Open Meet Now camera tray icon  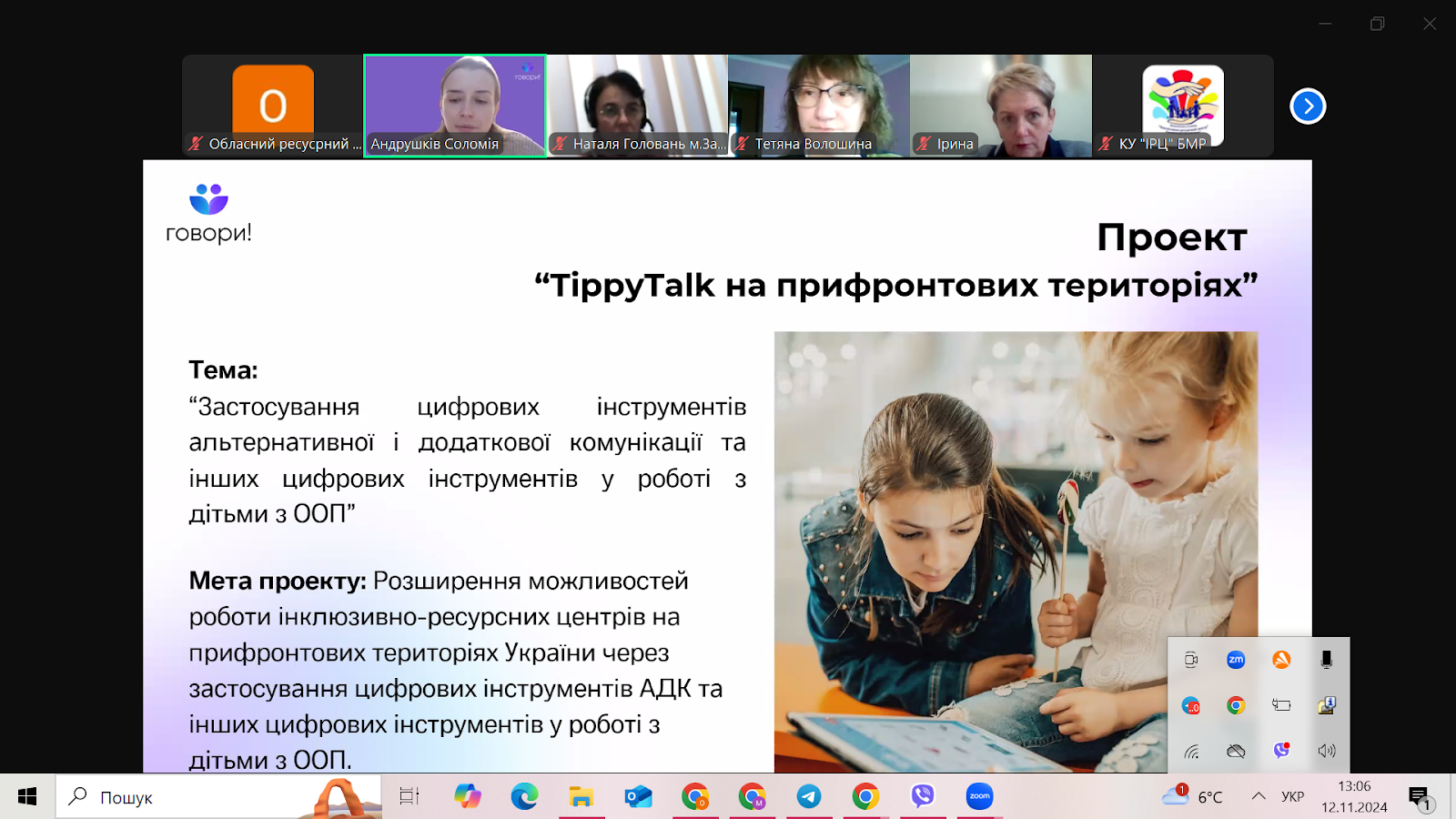click(1191, 660)
